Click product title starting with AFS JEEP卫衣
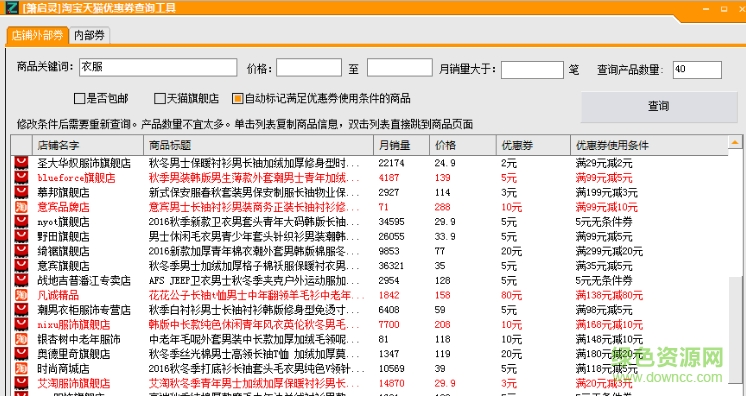The height and width of the screenshot is (396, 746). coord(254,281)
